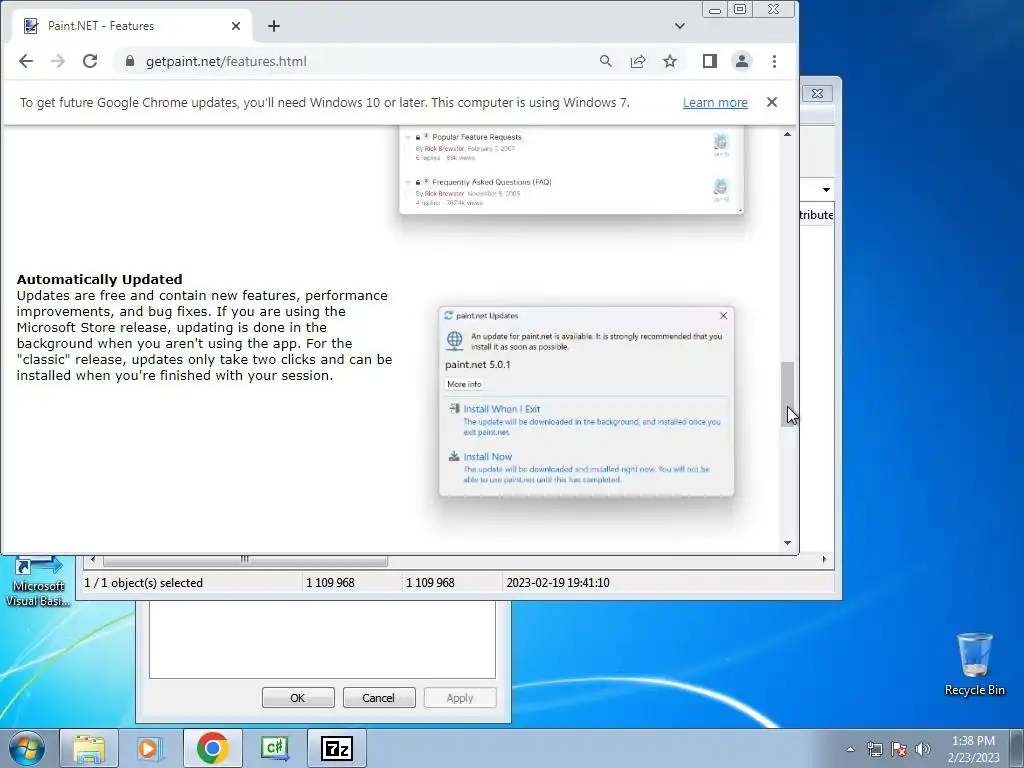Click the page scrollbar up arrow
Image resolution: width=1024 pixels, height=768 pixels.
788,134
